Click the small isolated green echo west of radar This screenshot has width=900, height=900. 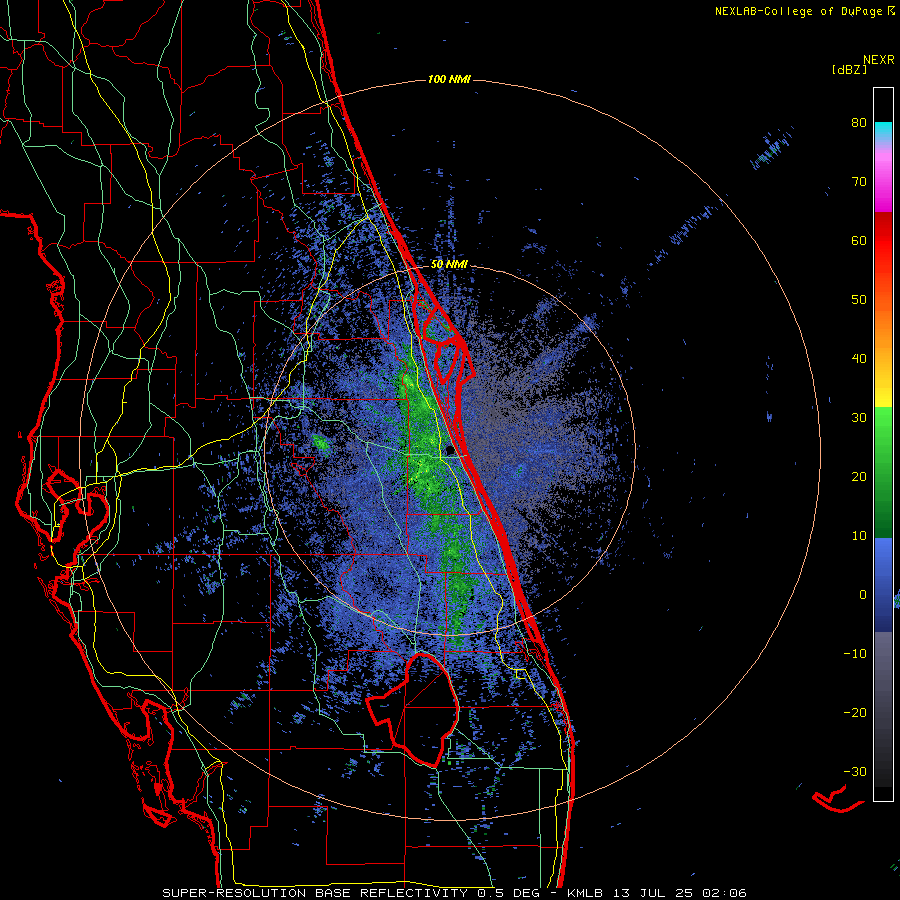click(x=320, y=443)
